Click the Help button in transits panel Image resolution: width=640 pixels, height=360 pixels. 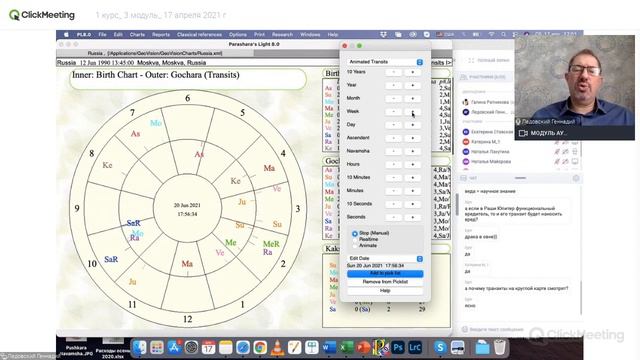point(385,291)
